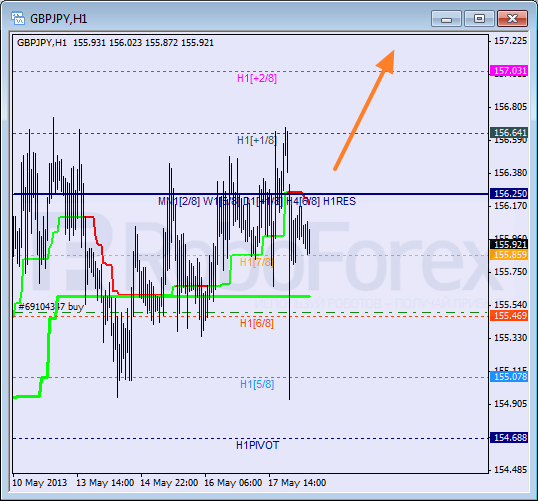Select the H1PIVOT line label
Image resolution: width=538 pixels, height=501 pixels.
click(x=258, y=445)
